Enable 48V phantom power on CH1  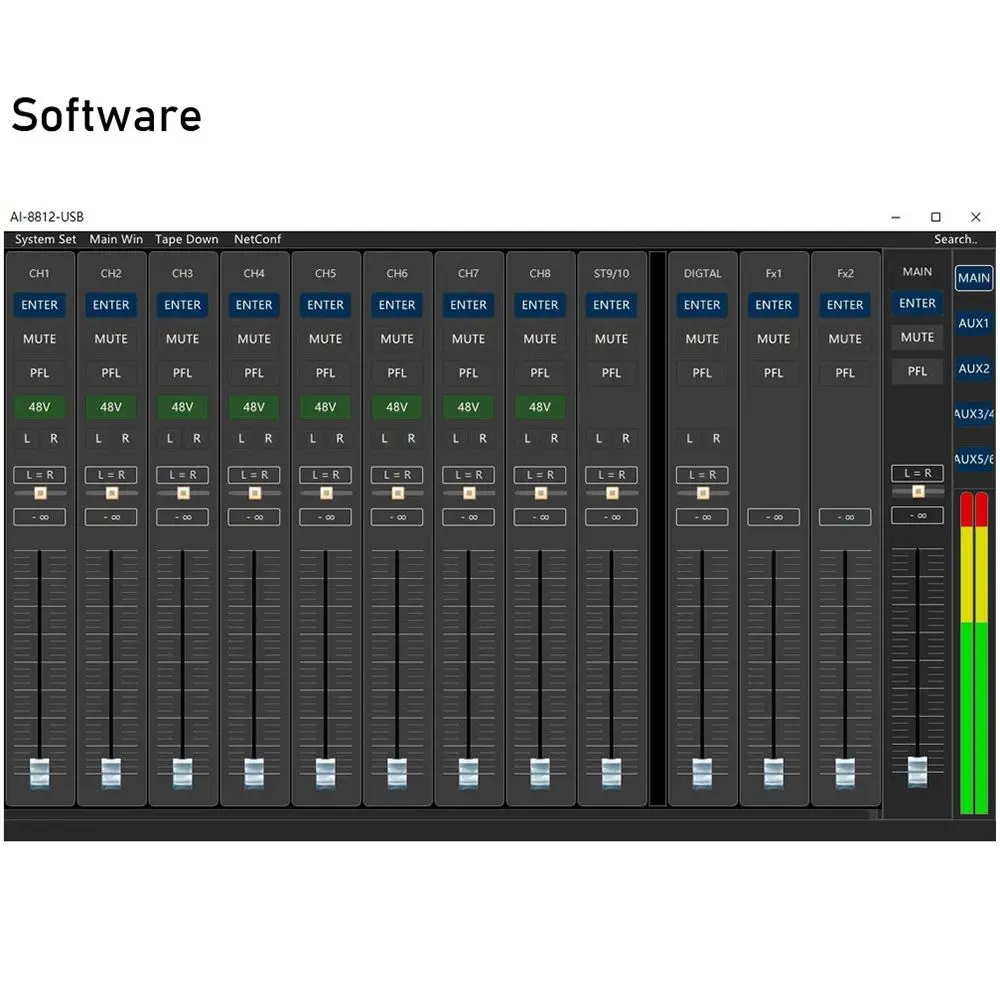coord(40,407)
